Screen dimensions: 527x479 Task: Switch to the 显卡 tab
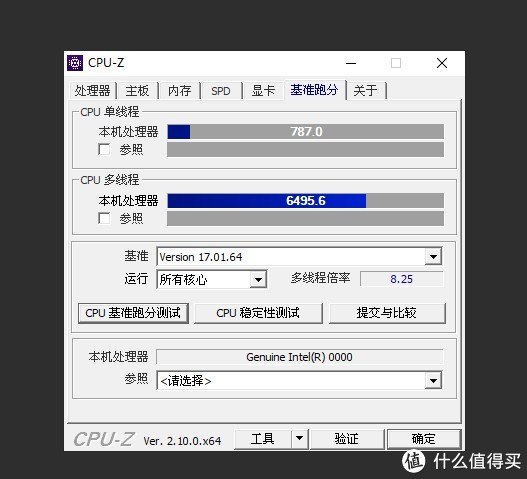(263, 91)
